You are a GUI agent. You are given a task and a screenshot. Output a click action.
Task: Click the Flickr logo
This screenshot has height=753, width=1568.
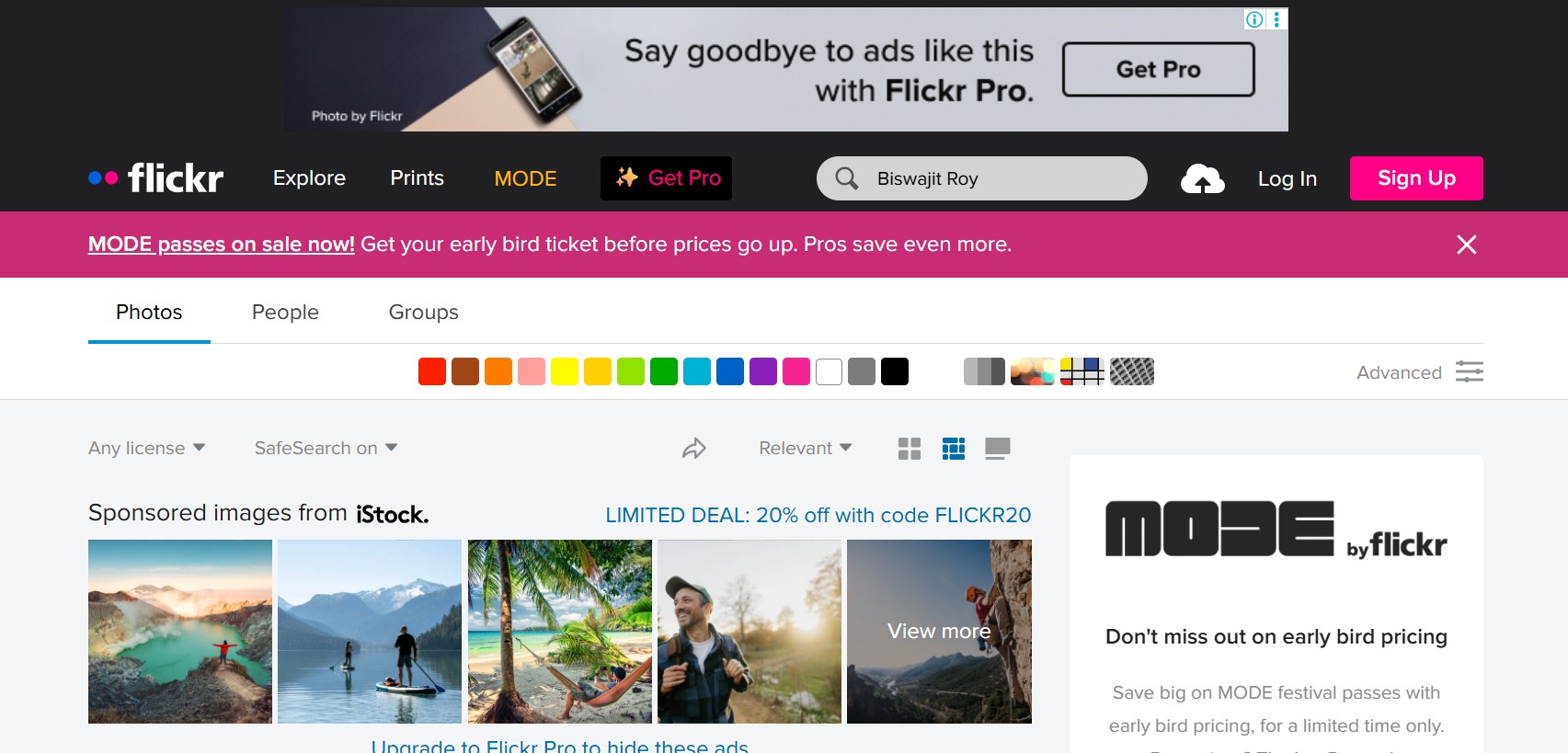pyautogui.click(x=156, y=178)
